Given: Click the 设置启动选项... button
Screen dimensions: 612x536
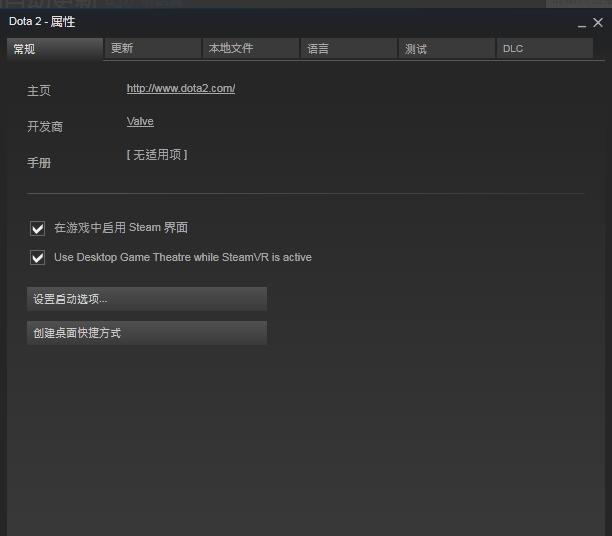Looking at the screenshot, I should tap(147, 299).
